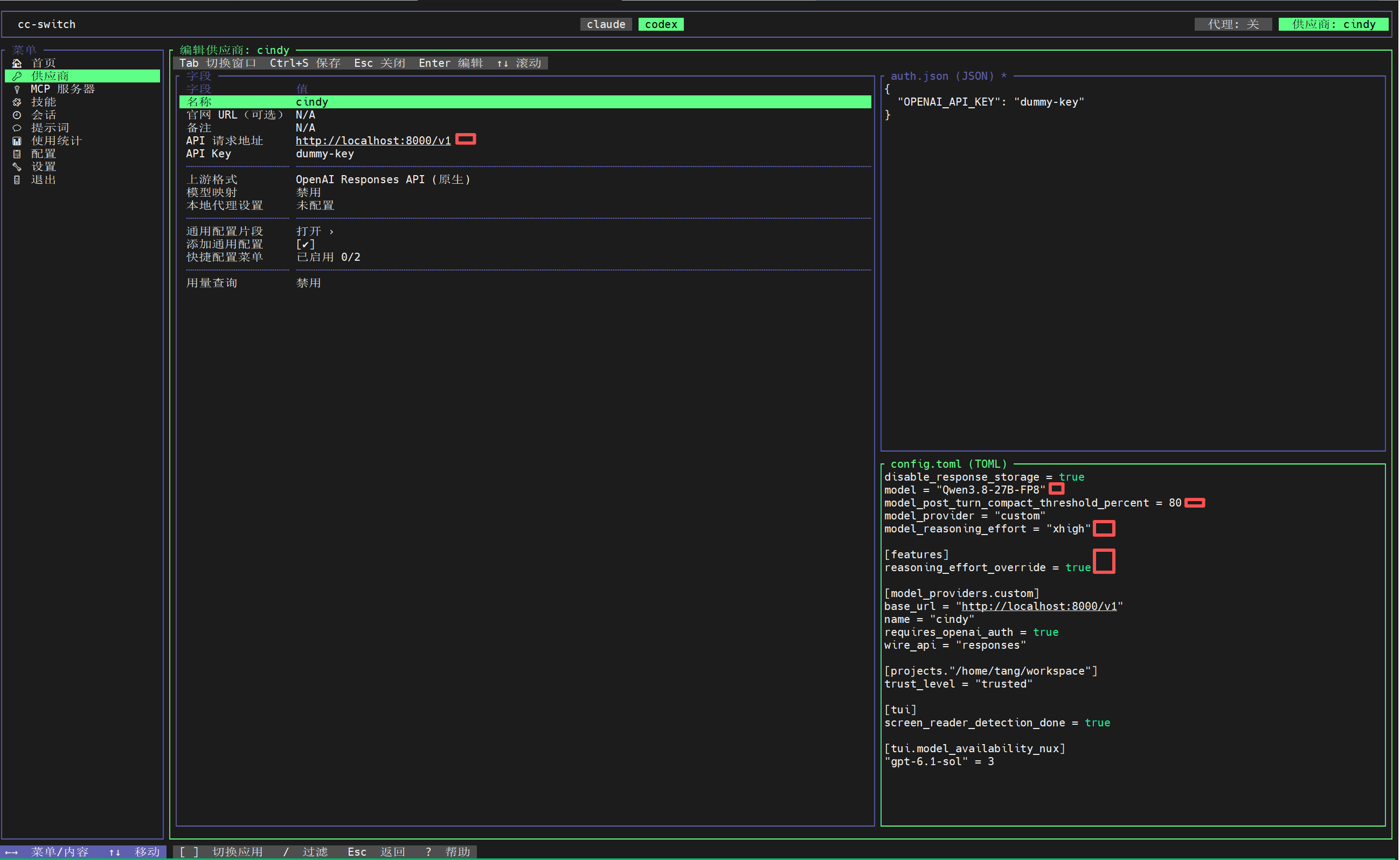Viewport: 1400px width, 860px height.
Task: Click the clock icon beside 会话
Action: [x=17, y=115]
